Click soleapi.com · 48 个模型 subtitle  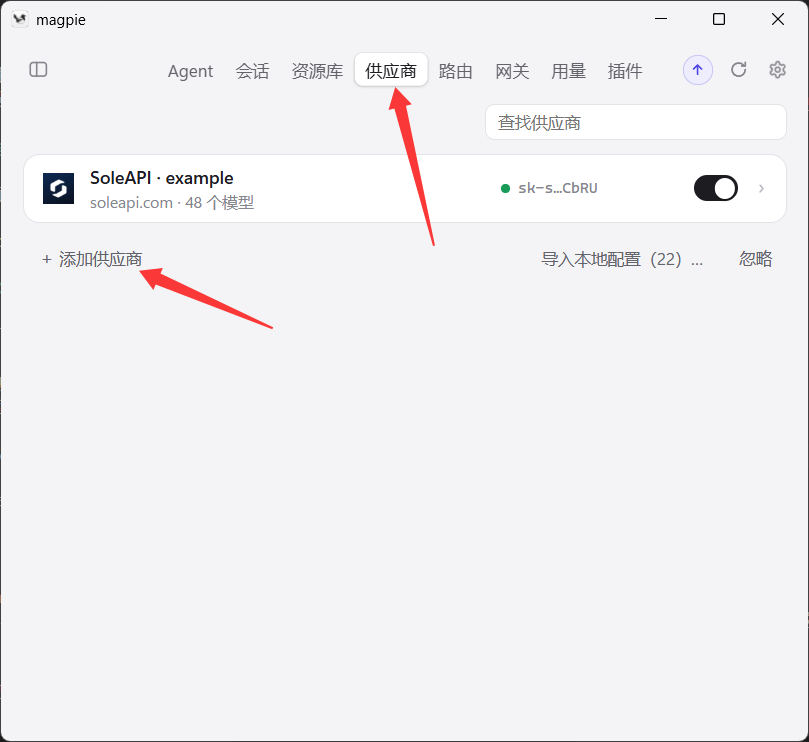click(x=172, y=203)
